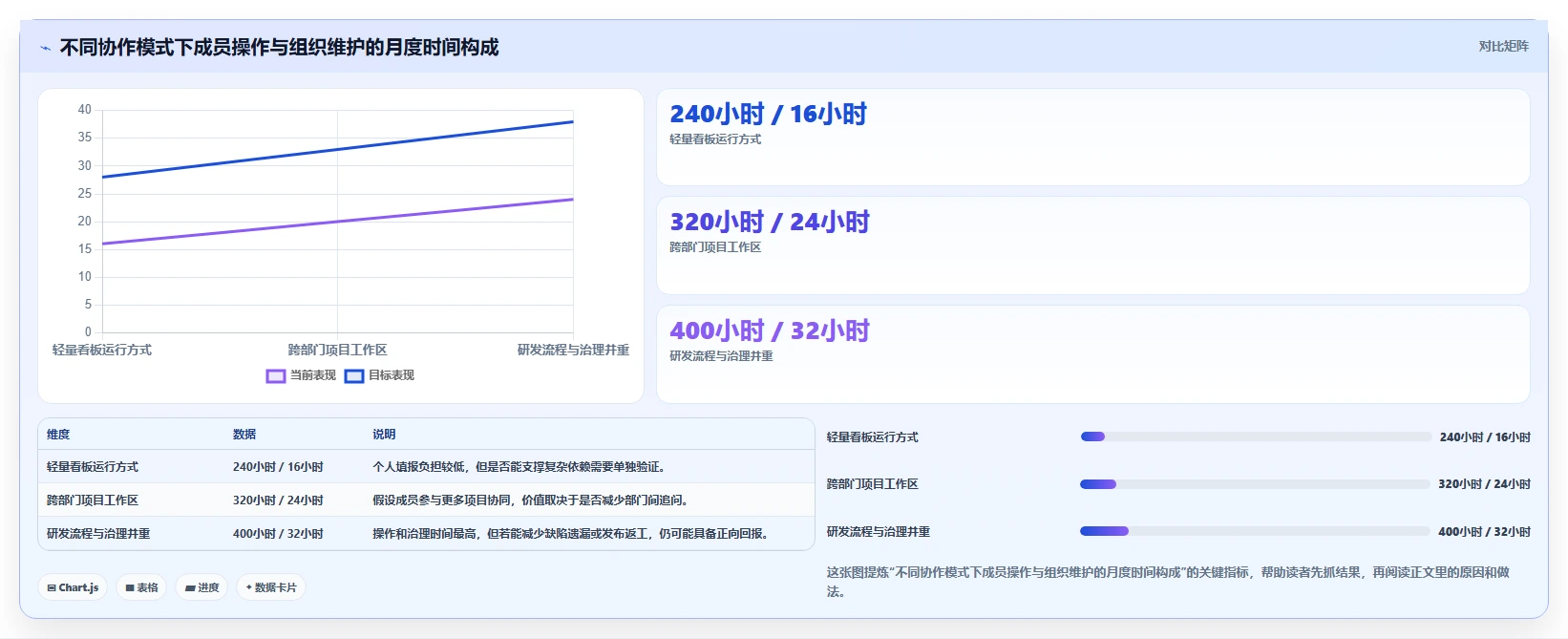This screenshot has width=1568, height=639.
Task: Click the 数据卡片 tag chip
Action: [271, 587]
